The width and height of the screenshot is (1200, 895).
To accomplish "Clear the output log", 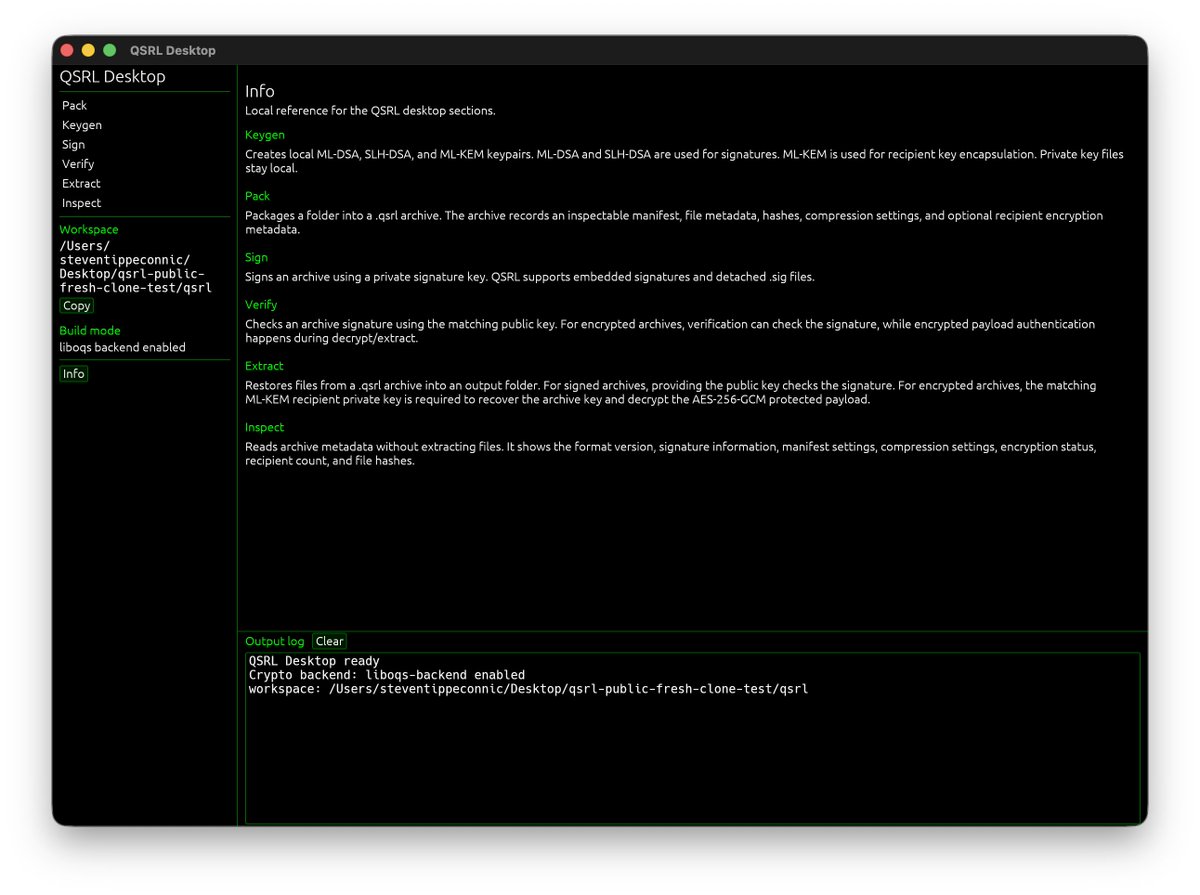I will (330, 641).
